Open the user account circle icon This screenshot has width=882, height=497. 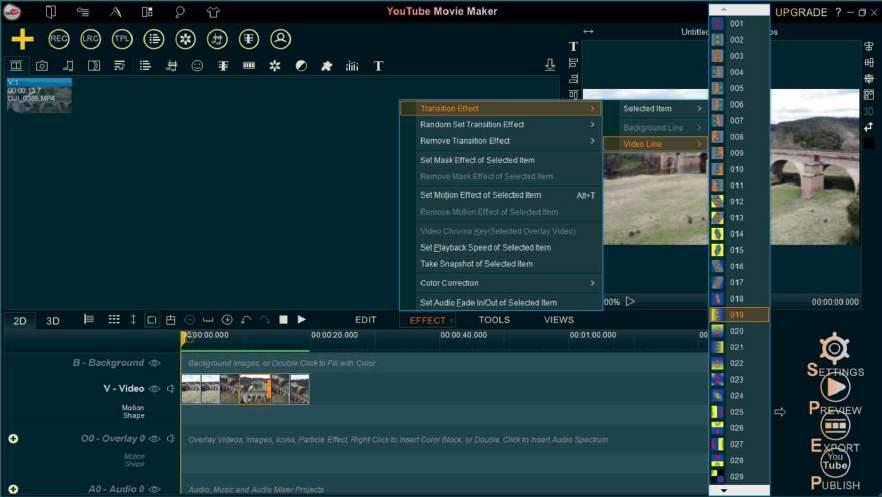pos(281,39)
